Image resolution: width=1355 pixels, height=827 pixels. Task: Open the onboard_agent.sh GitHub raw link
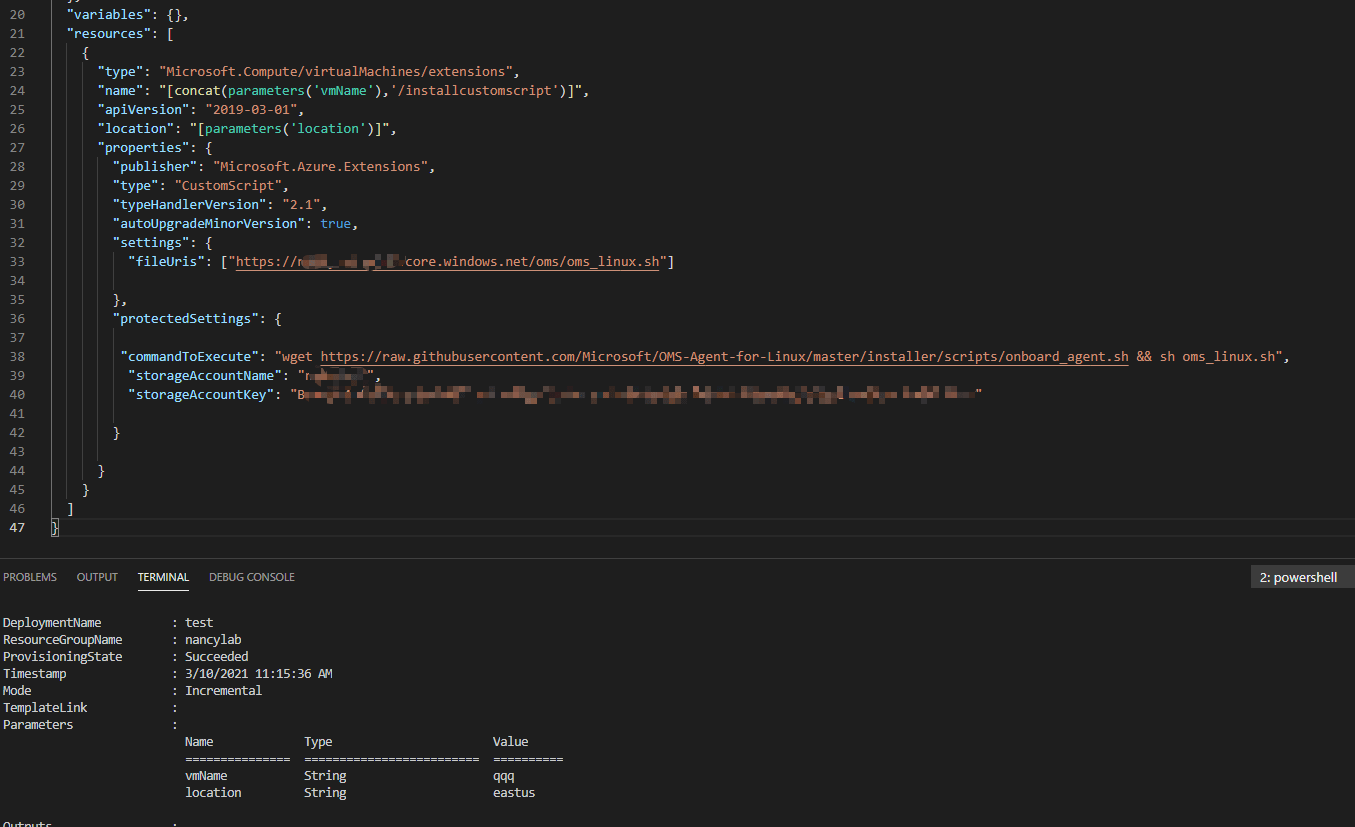(x=724, y=357)
